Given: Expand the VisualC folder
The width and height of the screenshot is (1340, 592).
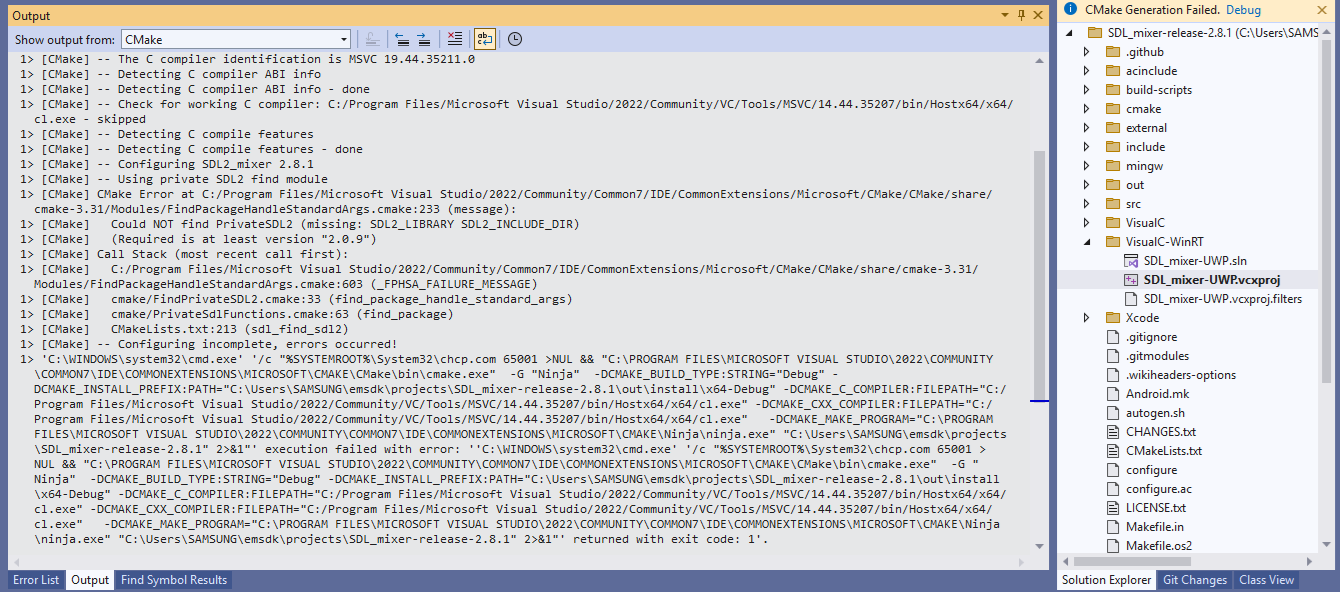Looking at the screenshot, I should click(1087, 223).
